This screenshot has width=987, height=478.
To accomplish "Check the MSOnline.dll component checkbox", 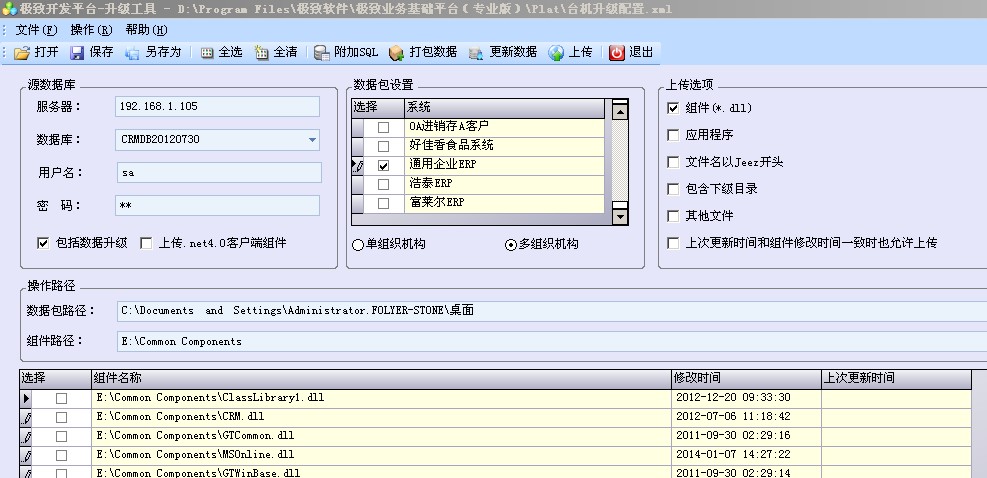I will [61, 455].
